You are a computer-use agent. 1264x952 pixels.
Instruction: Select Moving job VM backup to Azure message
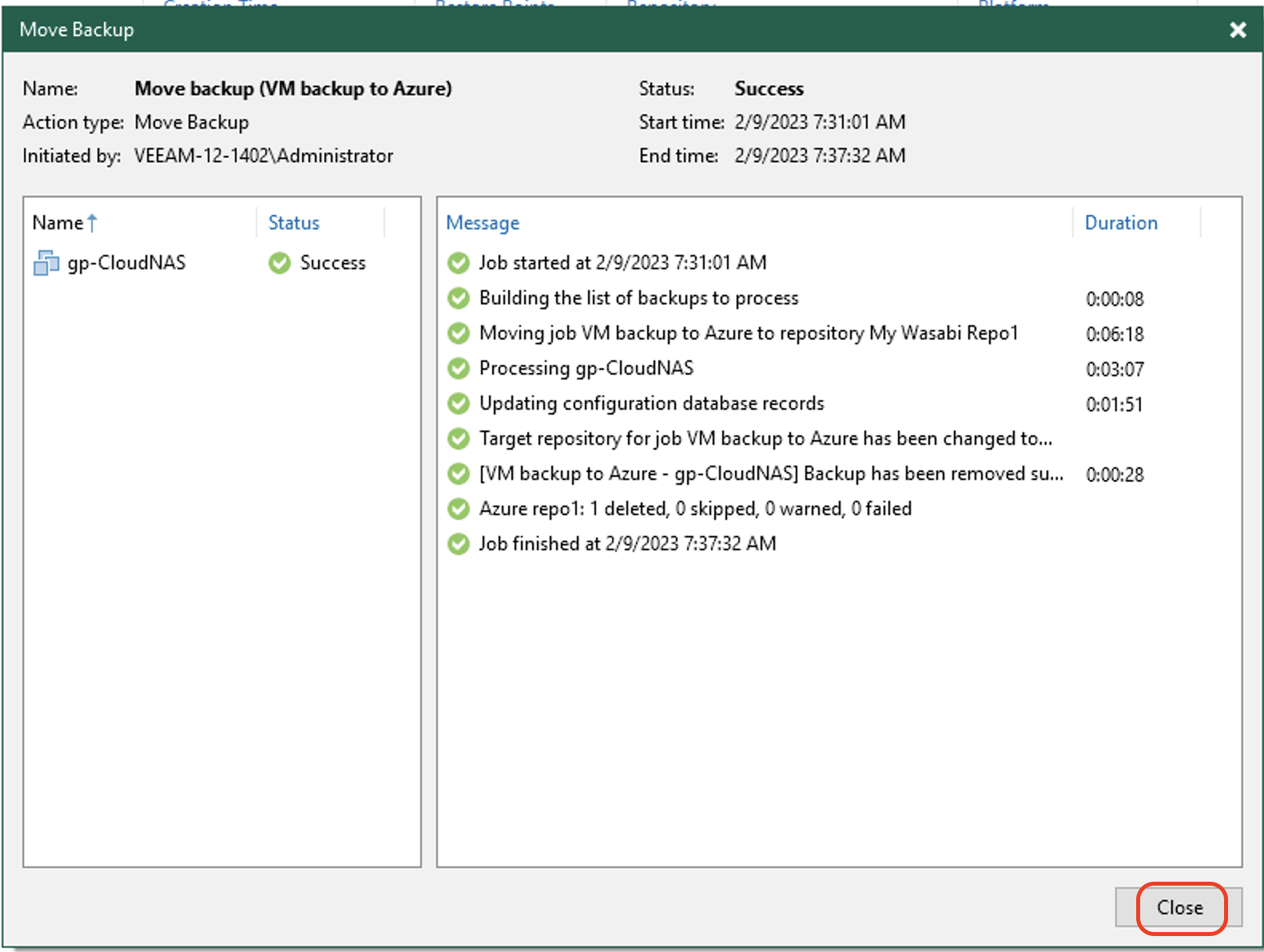point(749,333)
